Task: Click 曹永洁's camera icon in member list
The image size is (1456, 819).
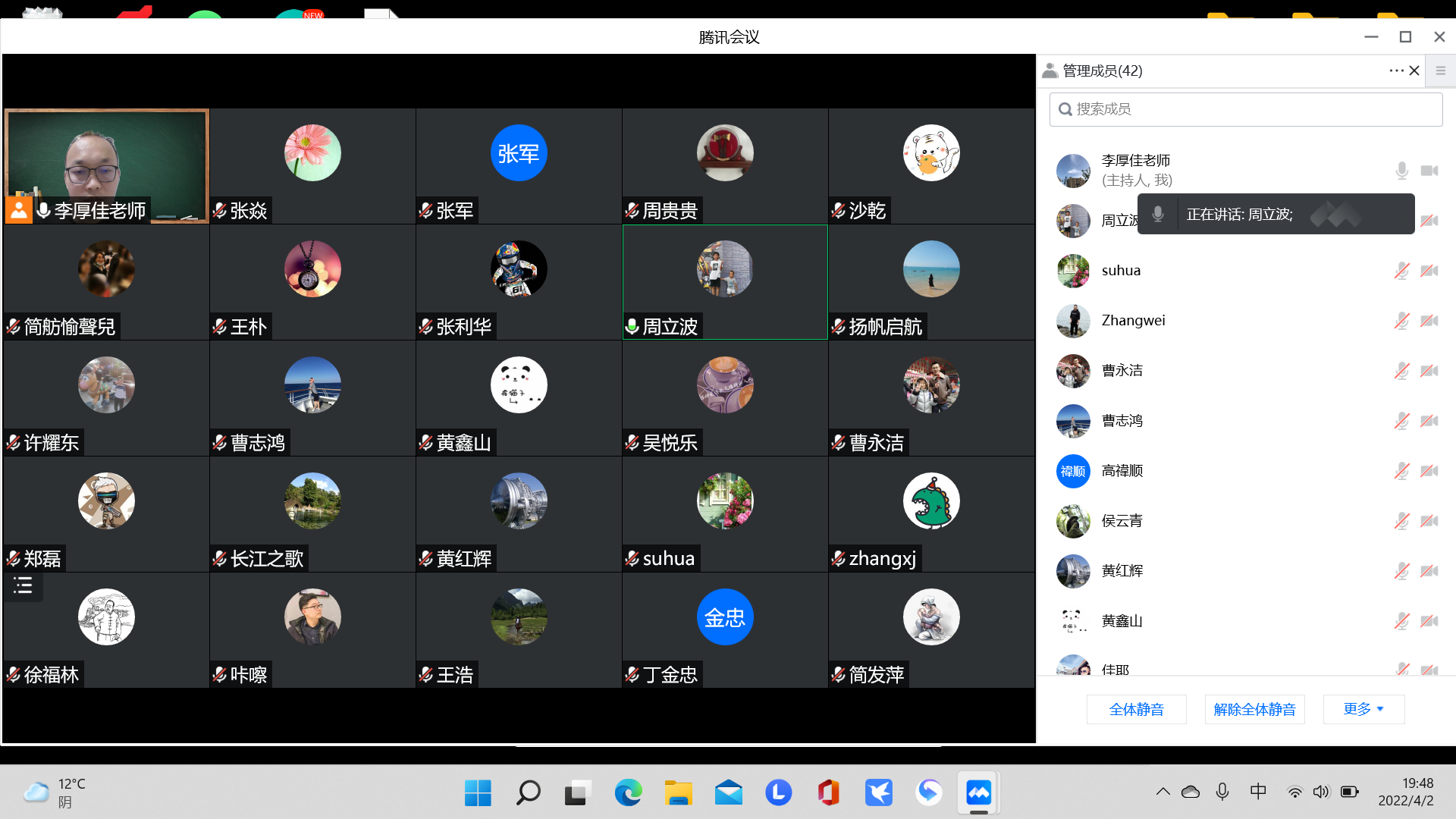Action: pyautogui.click(x=1429, y=371)
